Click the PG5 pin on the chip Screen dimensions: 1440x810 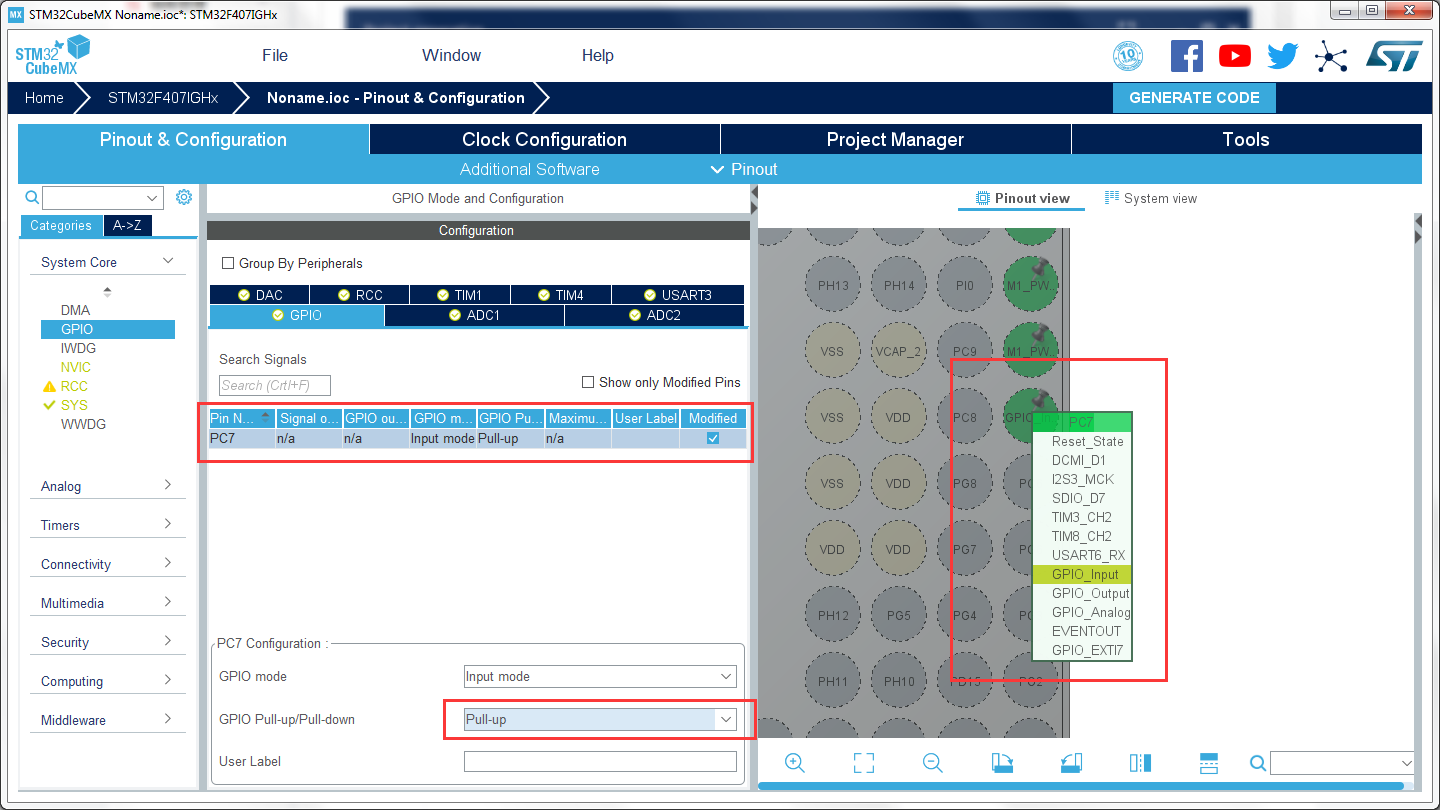point(898,615)
